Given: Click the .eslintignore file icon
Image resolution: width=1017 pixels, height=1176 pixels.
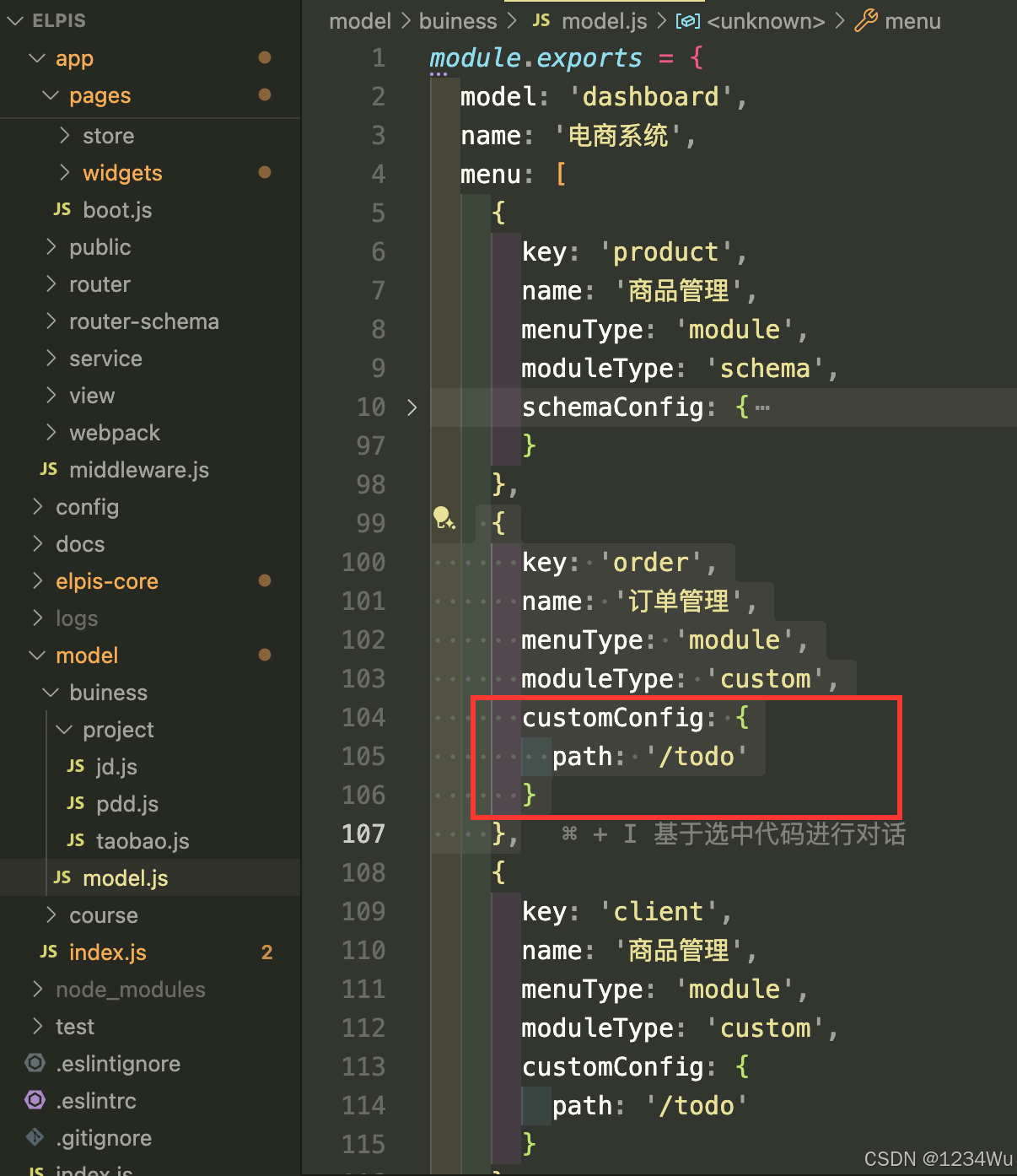Looking at the screenshot, I should coord(35,1063).
